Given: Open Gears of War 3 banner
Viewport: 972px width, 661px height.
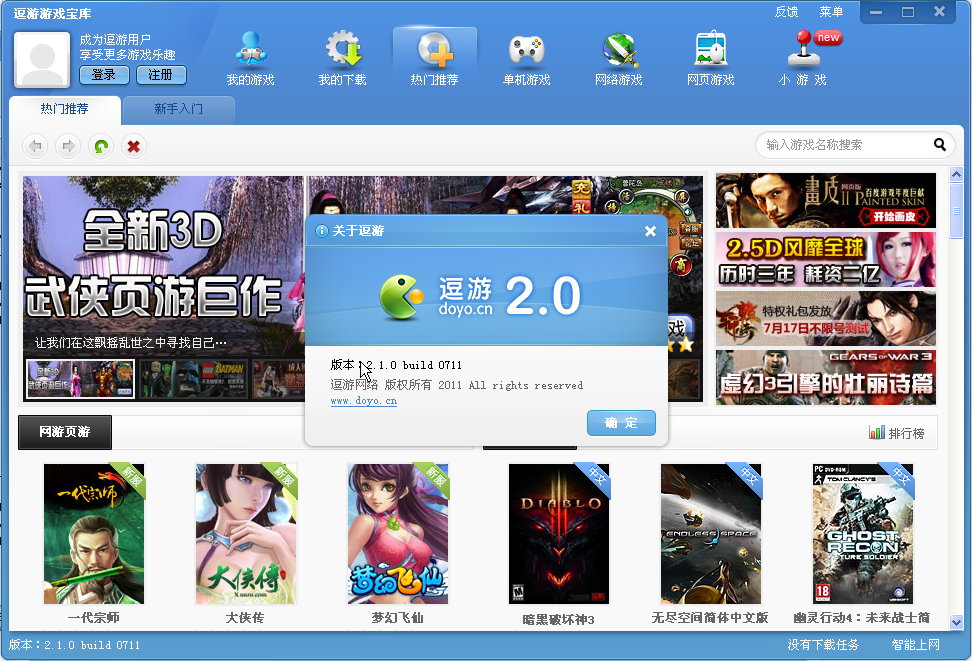Looking at the screenshot, I should [826, 378].
